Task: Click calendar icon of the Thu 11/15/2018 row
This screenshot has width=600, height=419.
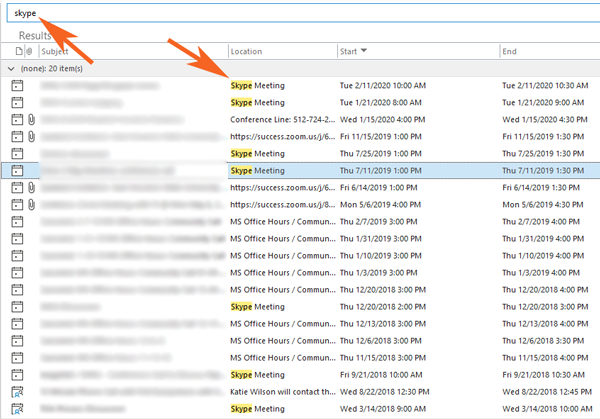Action: (x=17, y=358)
